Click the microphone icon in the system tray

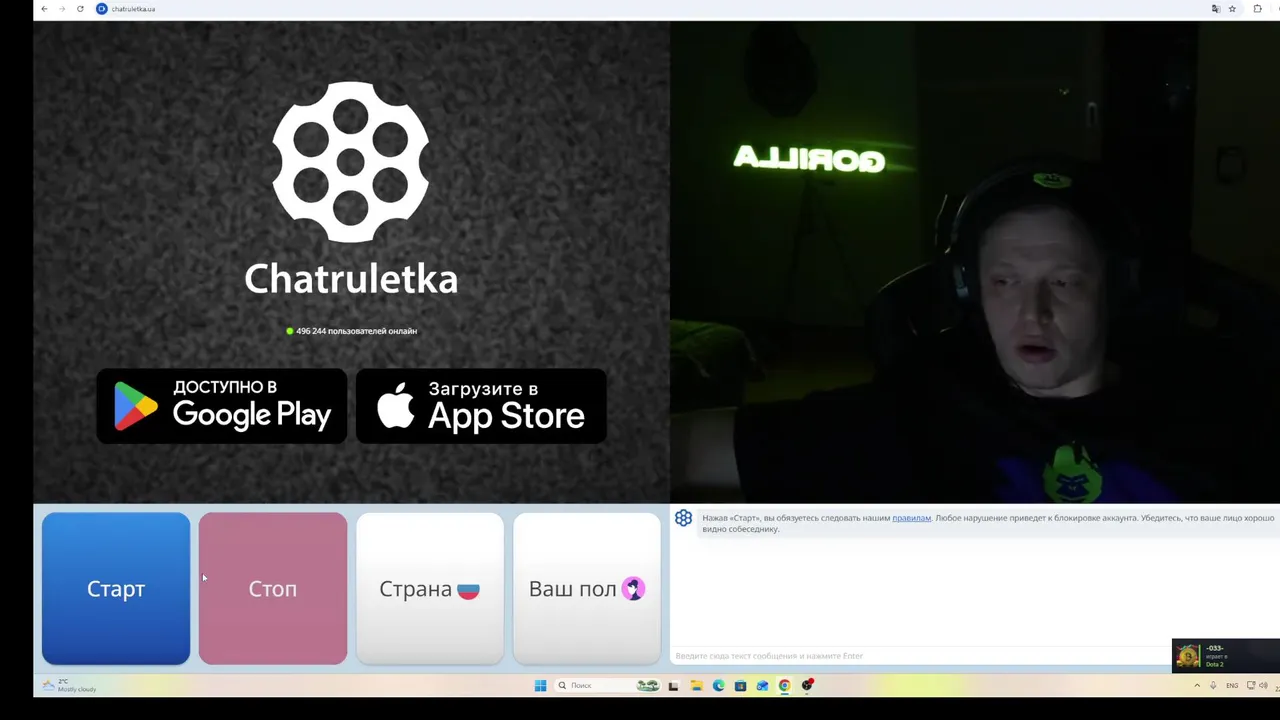pos(1213,685)
